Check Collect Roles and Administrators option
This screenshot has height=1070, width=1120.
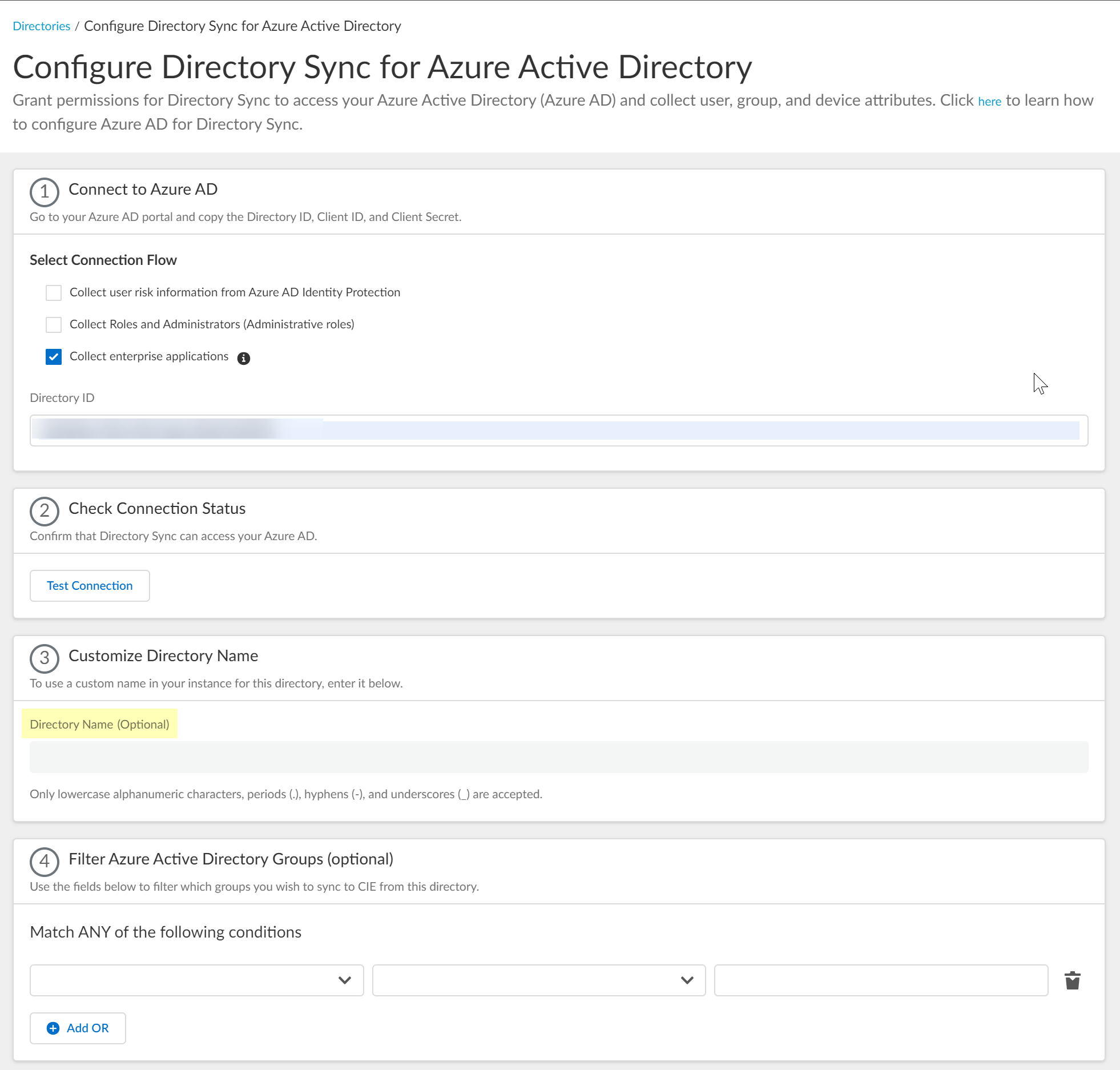[54, 325]
